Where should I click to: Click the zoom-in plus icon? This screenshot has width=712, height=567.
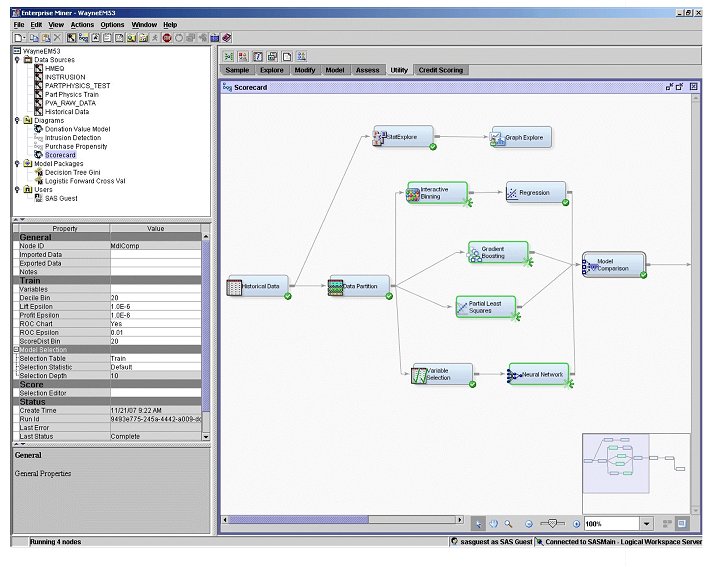tap(577, 523)
